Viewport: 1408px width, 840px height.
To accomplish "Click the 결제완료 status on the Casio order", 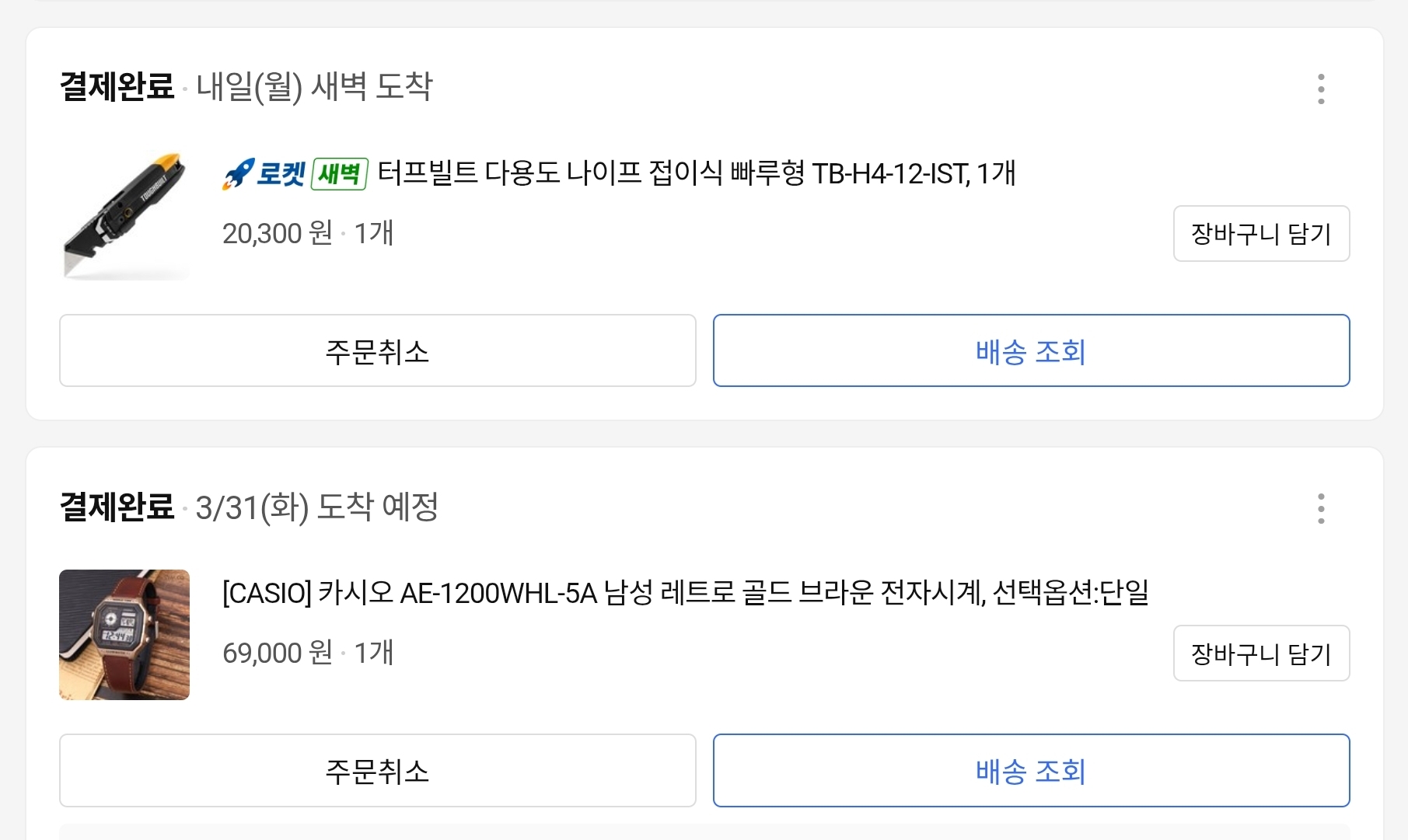I will pyautogui.click(x=117, y=507).
